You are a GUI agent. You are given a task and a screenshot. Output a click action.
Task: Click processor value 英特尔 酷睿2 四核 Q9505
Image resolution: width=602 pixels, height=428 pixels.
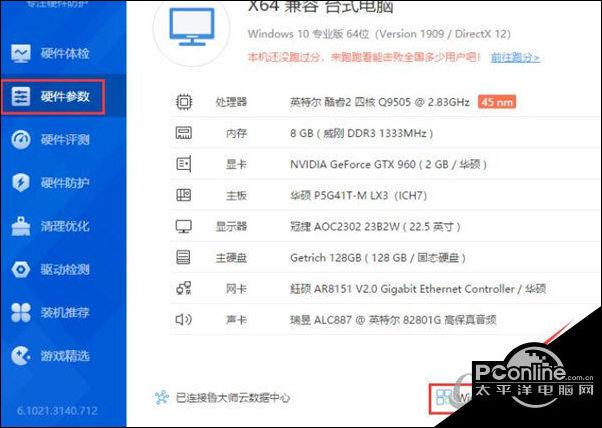[380, 102]
